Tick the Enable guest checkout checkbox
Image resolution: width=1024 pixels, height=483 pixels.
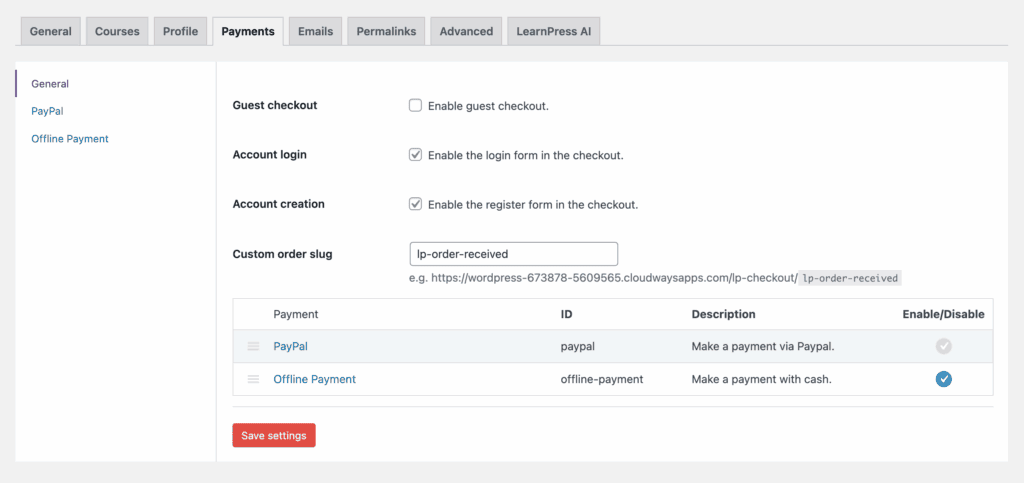[415, 106]
